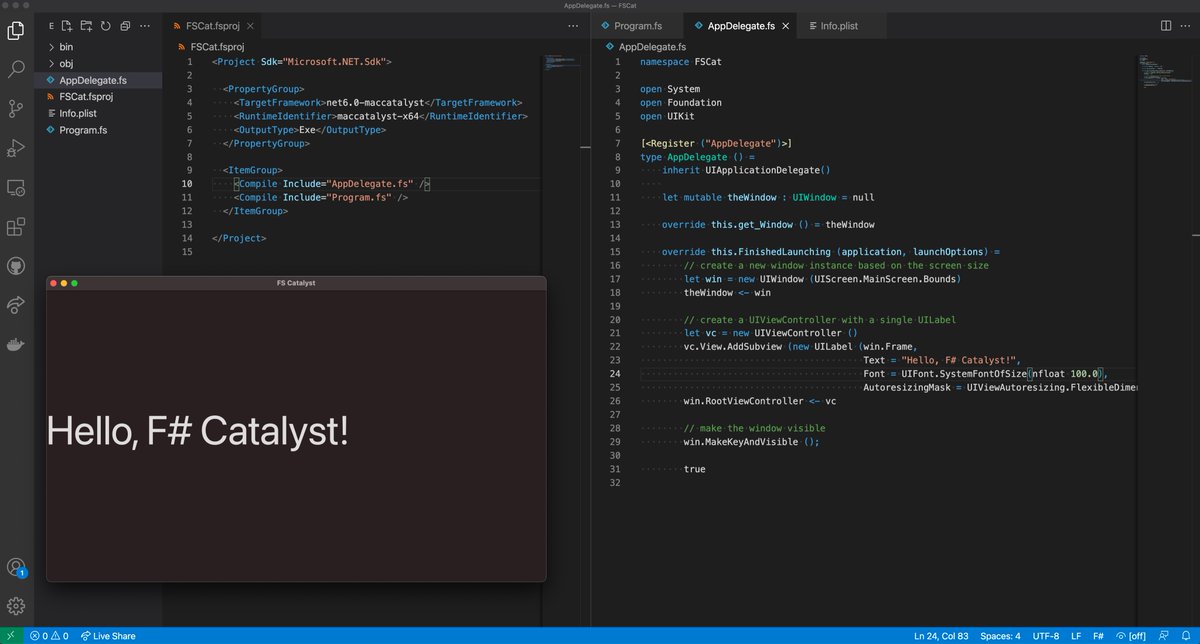
Task: Open the Source Control view
Action: (16, 108)
